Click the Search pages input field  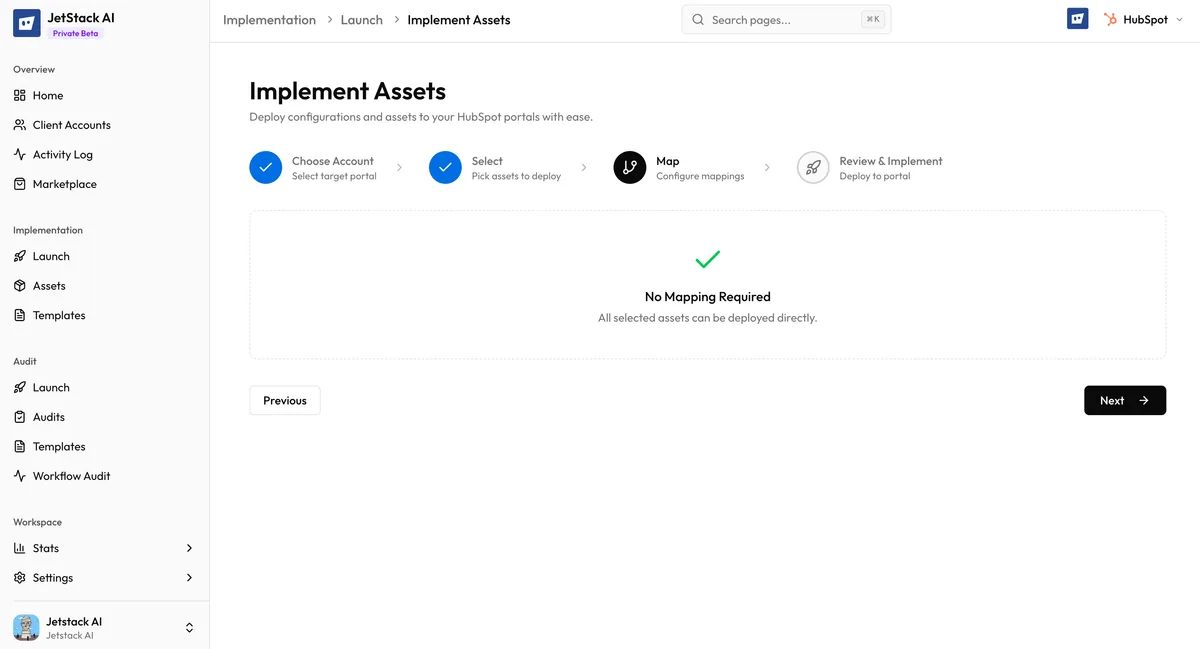pyautogui.click(x=786, y=18)
